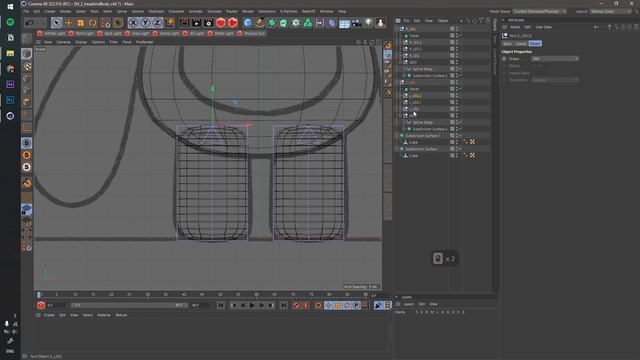Open the Cameras menu in viewport
Screen dimensions: 640x360
tap(63, 42)
